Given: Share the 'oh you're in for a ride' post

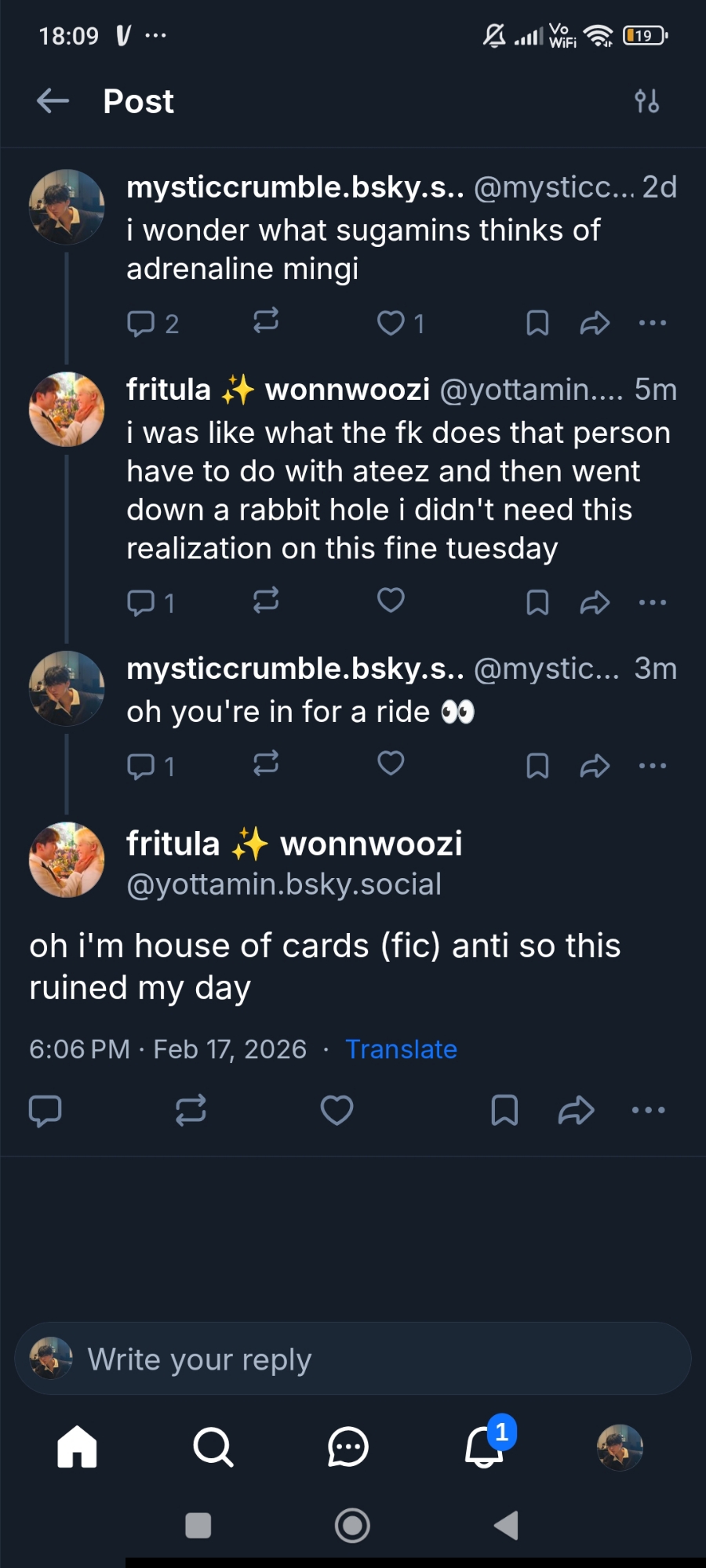Looking at the screenshot, I should pos(595,765).
